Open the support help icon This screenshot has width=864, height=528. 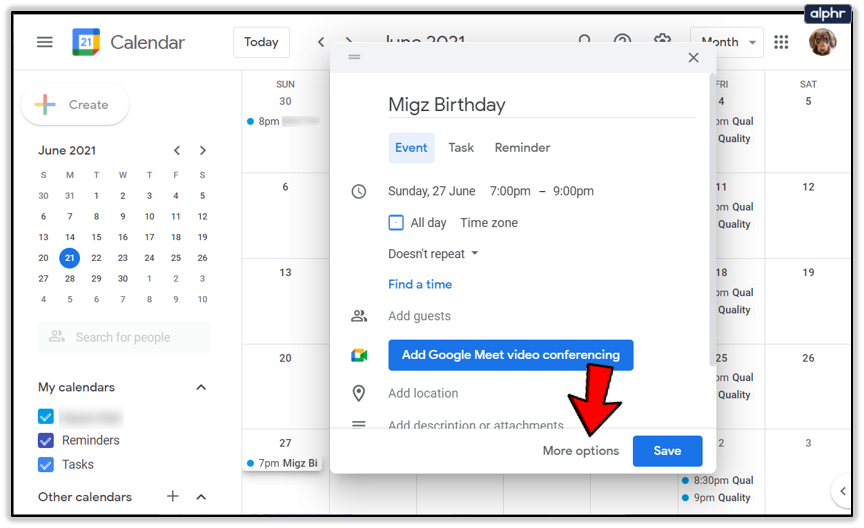[x=622, y=39]
